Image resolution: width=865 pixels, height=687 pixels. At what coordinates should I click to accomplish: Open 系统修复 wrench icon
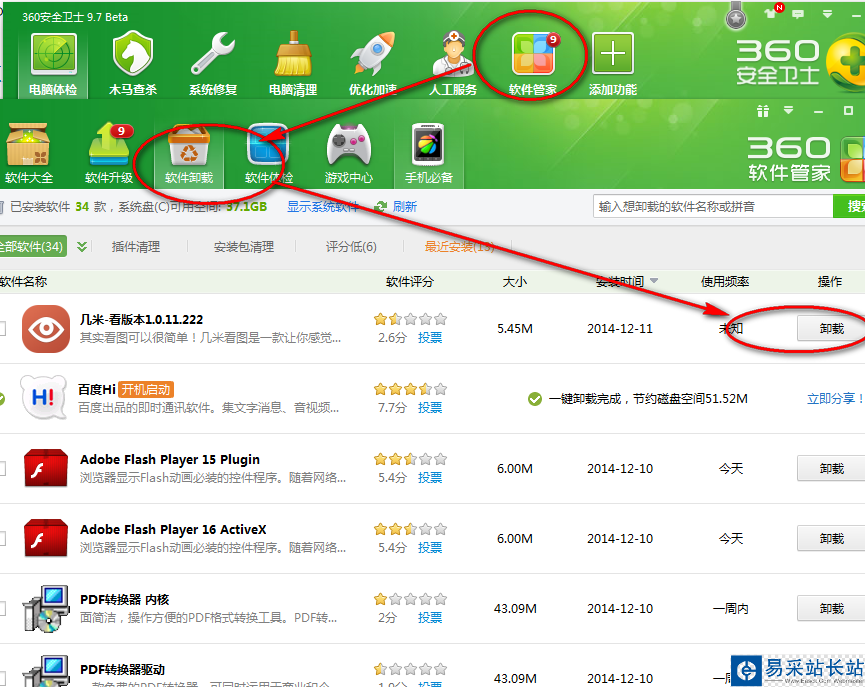coord(213,64)
